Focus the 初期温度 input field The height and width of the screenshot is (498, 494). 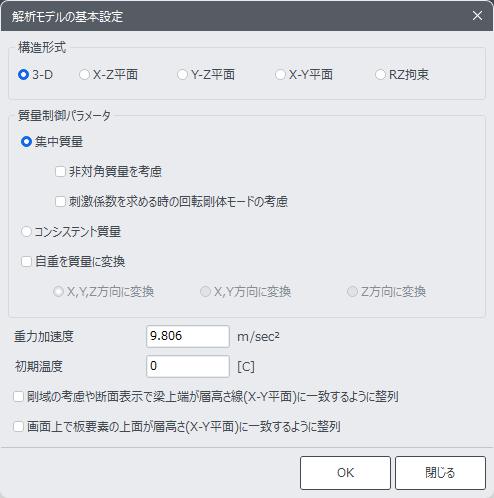pos(188,366)
